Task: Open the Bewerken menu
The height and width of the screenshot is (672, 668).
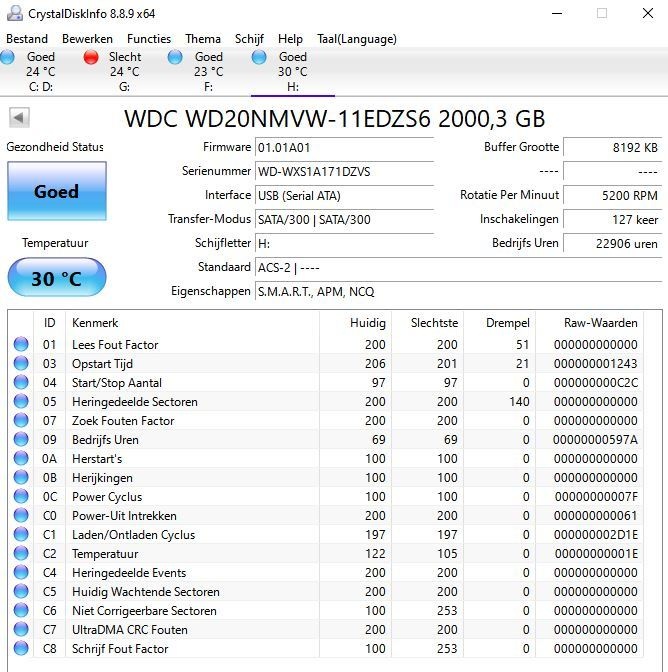Action: pyautogui.click(x=87, y=39)
